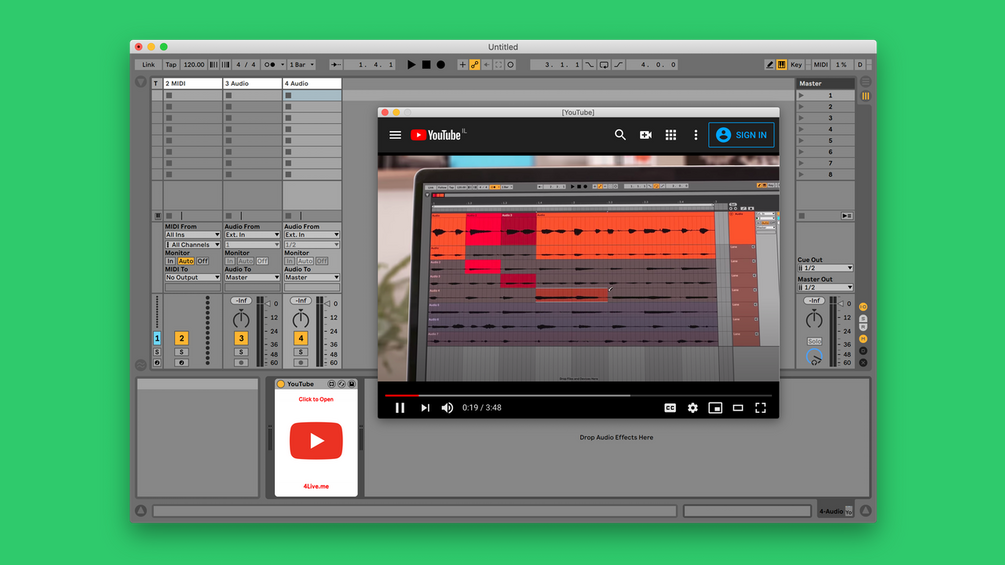This screenshot has width=1005, height=565.
Task: Open Audio From dropdown on 3 Audio
Action: point(252,235)
